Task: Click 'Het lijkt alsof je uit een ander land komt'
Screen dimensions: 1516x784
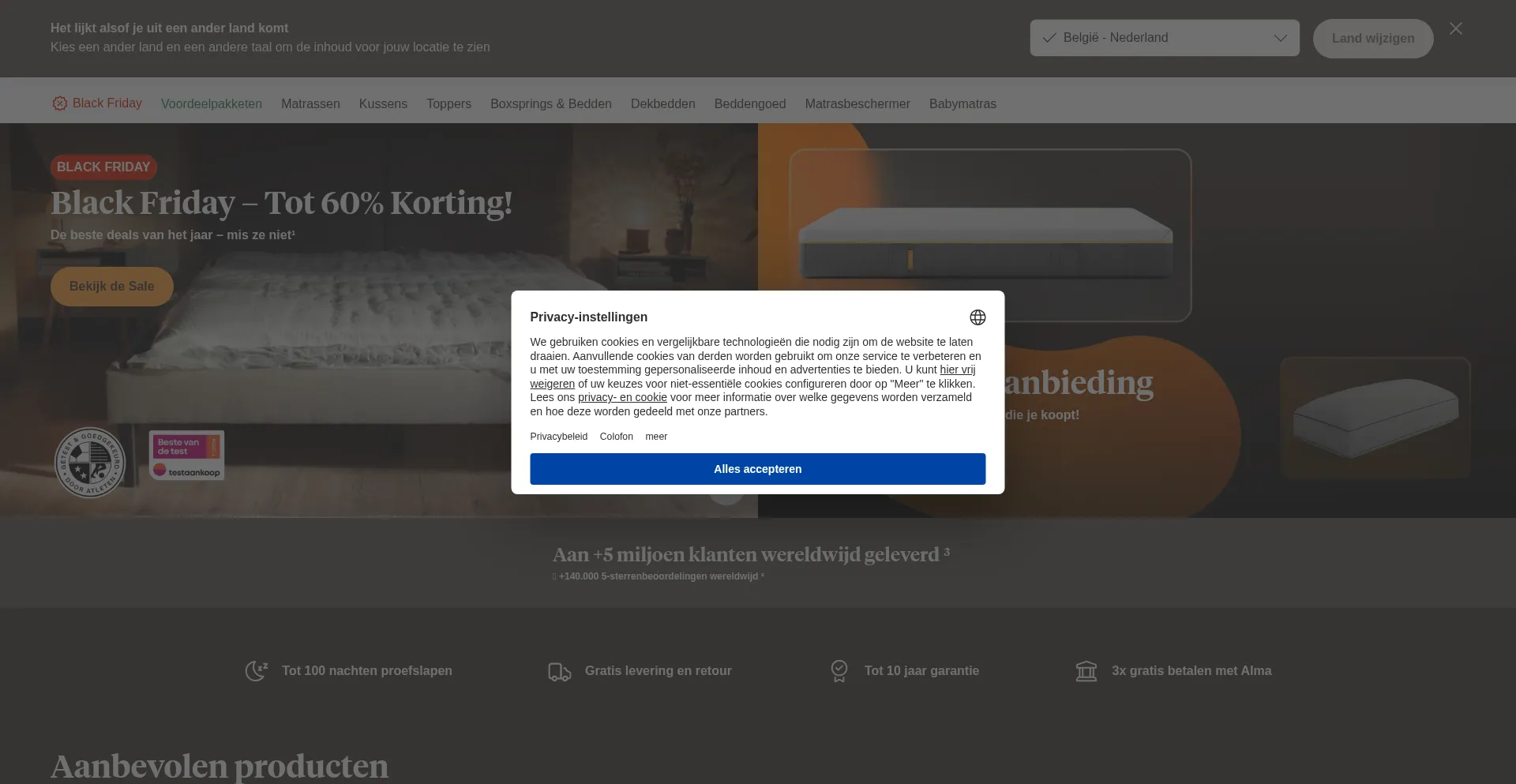Action: click(170, 28)
